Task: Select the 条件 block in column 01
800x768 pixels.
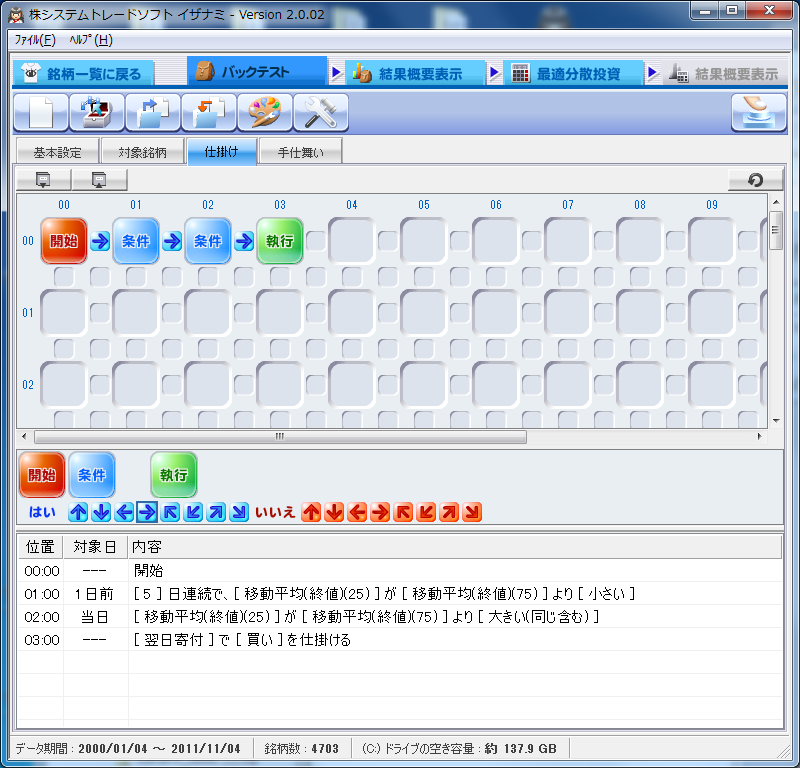Action: [136, 241]
